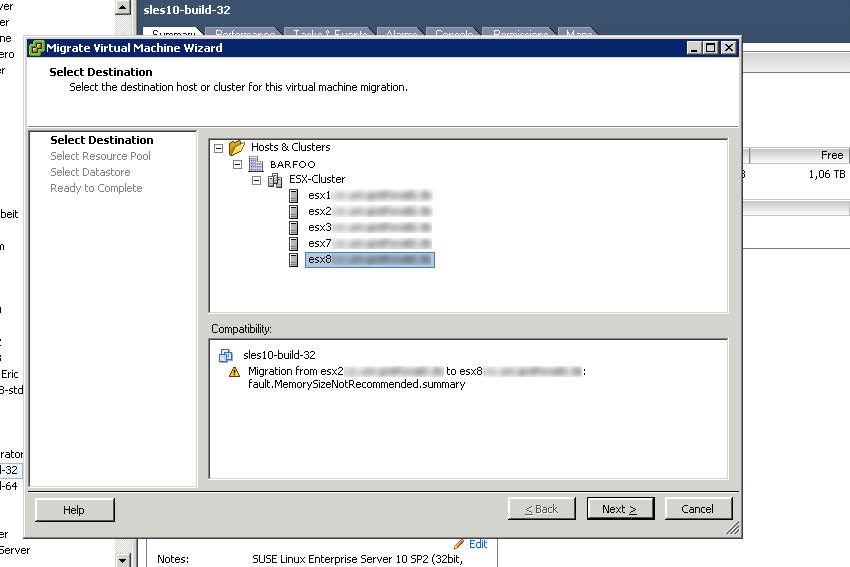Click the migration warning triangle icon

[x=236, y=371]
